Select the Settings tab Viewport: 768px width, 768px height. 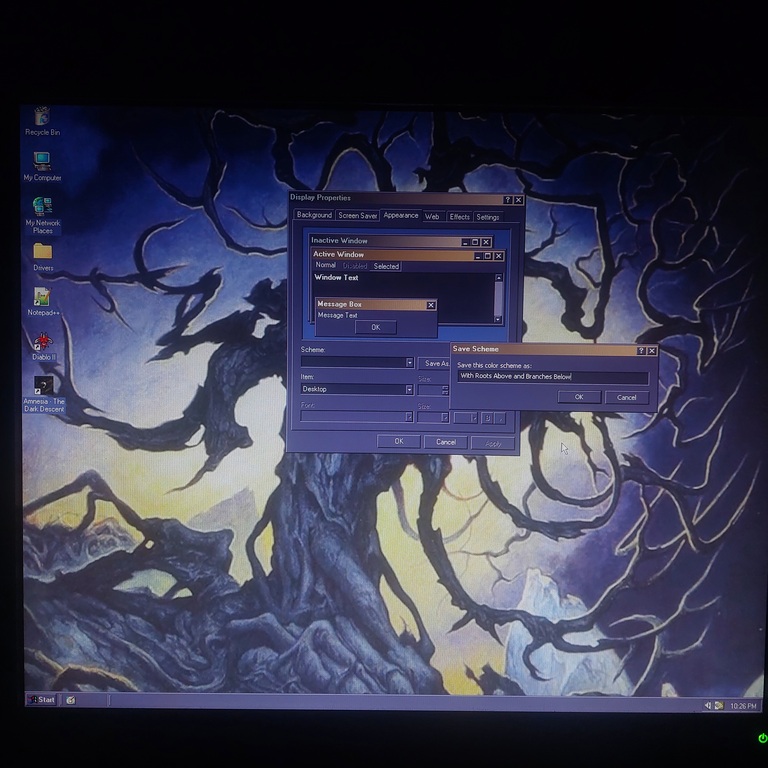488,216
